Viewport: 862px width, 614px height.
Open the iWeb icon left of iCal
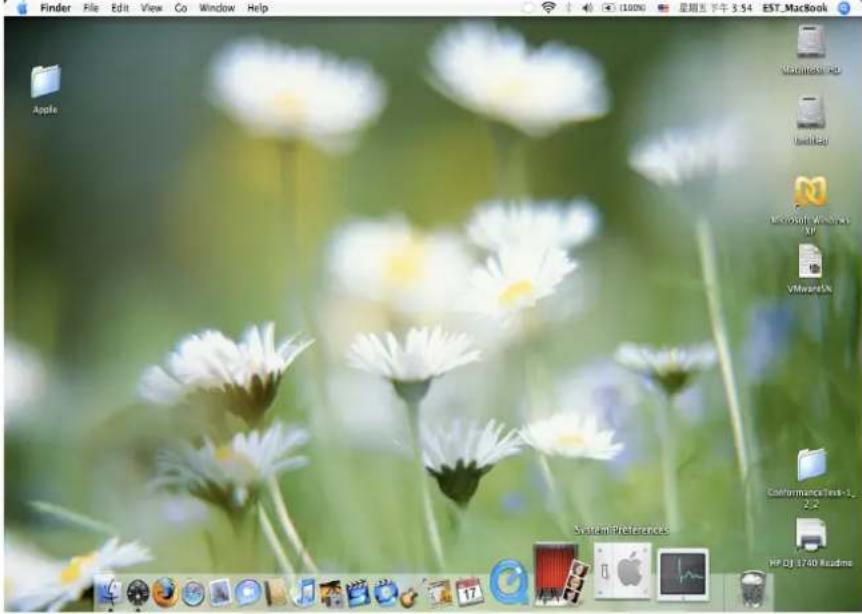point(438,593)
